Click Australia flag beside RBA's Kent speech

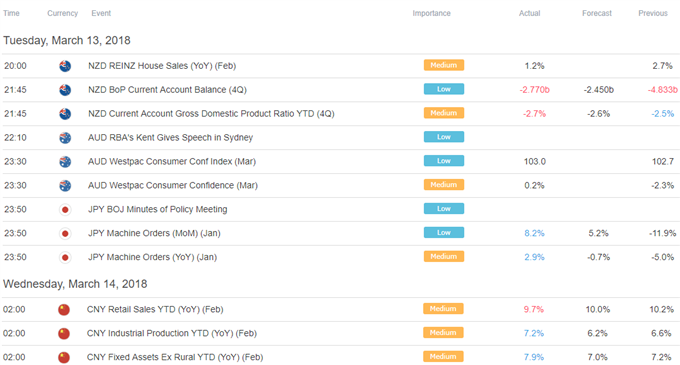click(65, 138)
